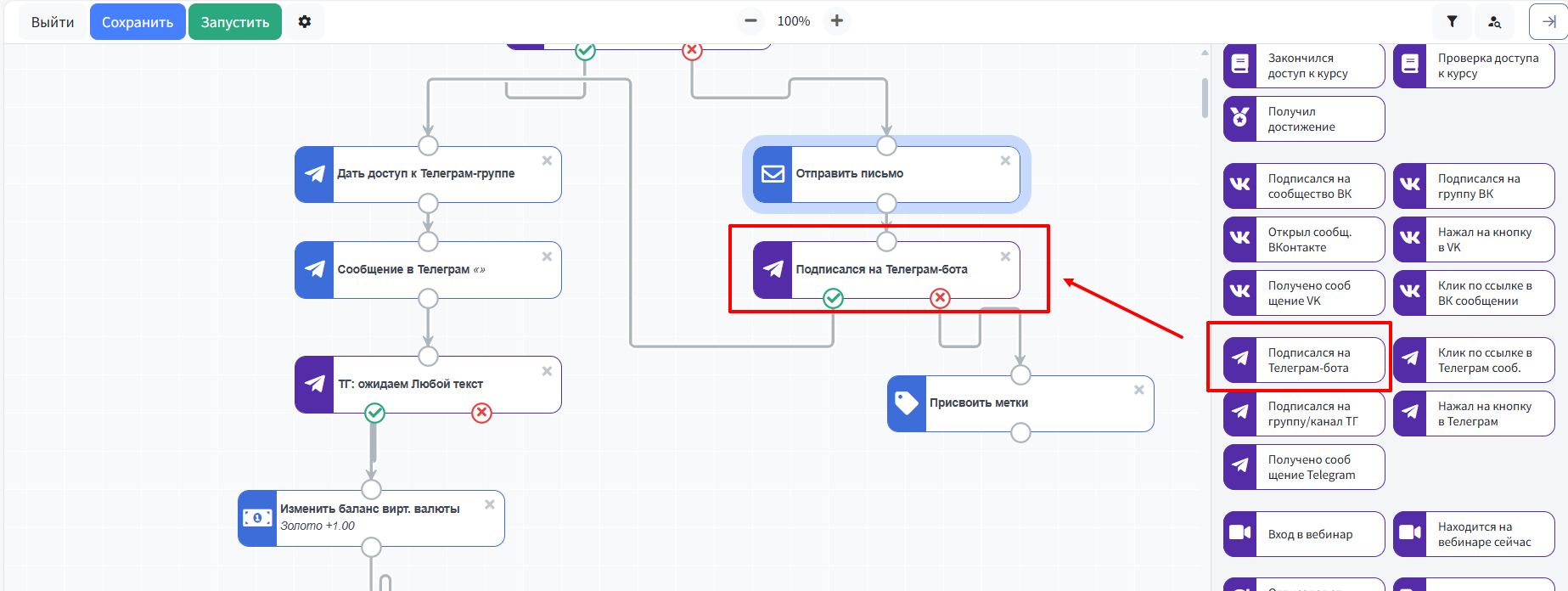Click input port of 'Сообщение в Телеграм' node
The height and width of the screenshot is (591, 1568).
tap(428, 241)
